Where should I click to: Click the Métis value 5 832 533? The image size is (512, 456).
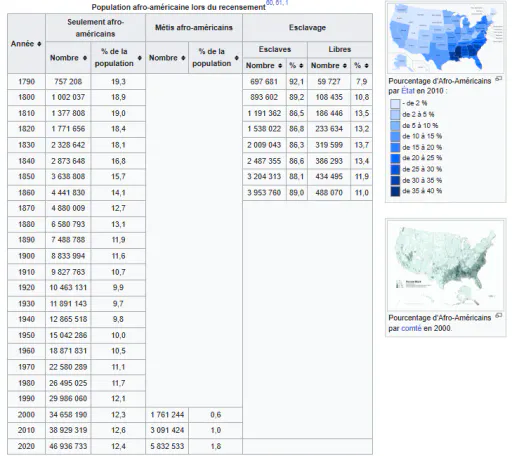point(167,446)
